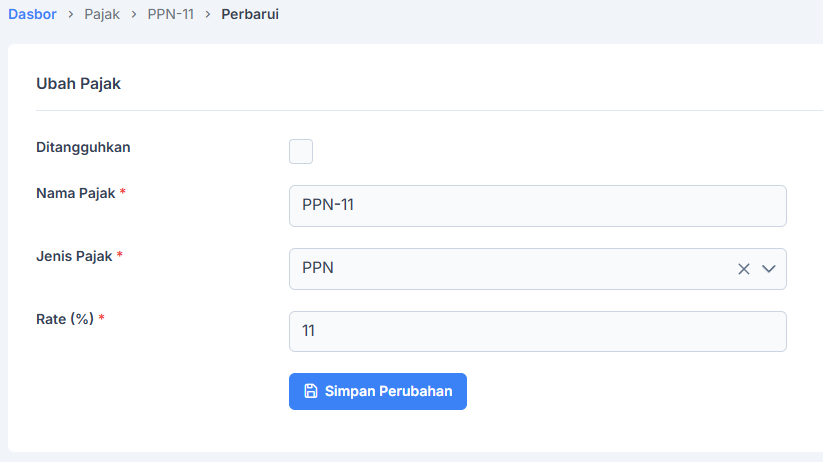Click the Perbarui breadcrumb item

[250, 16]
